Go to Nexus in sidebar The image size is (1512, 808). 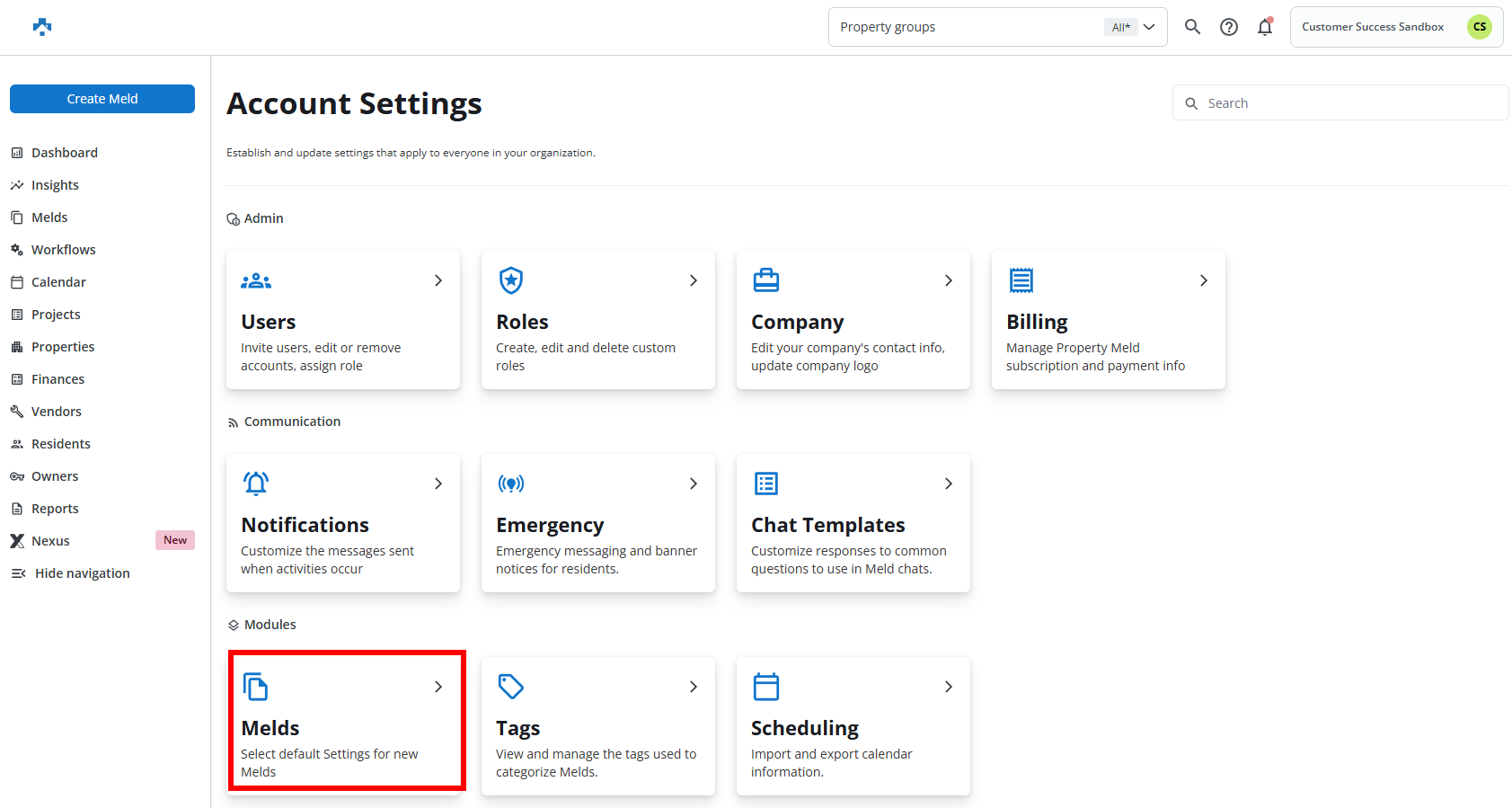pos(50,541)
